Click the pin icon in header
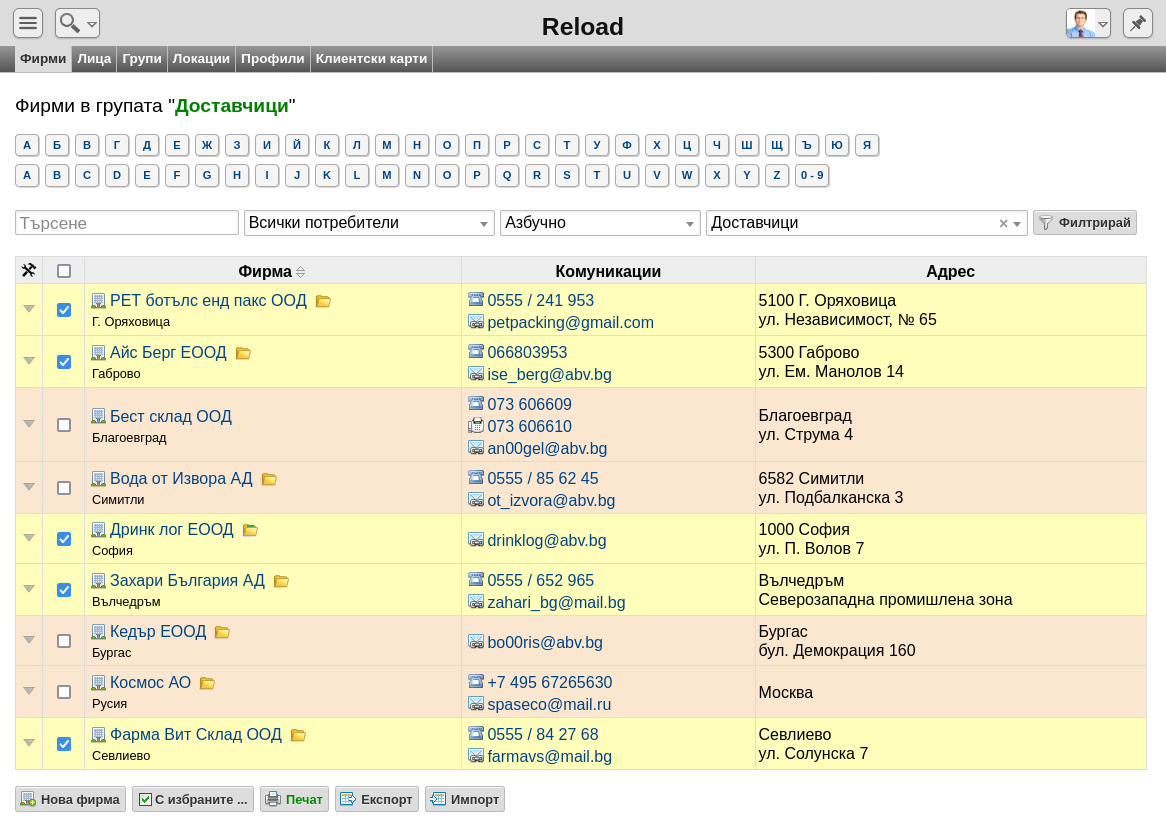This screenshot has height=832, width=1166. (1138, 24)
